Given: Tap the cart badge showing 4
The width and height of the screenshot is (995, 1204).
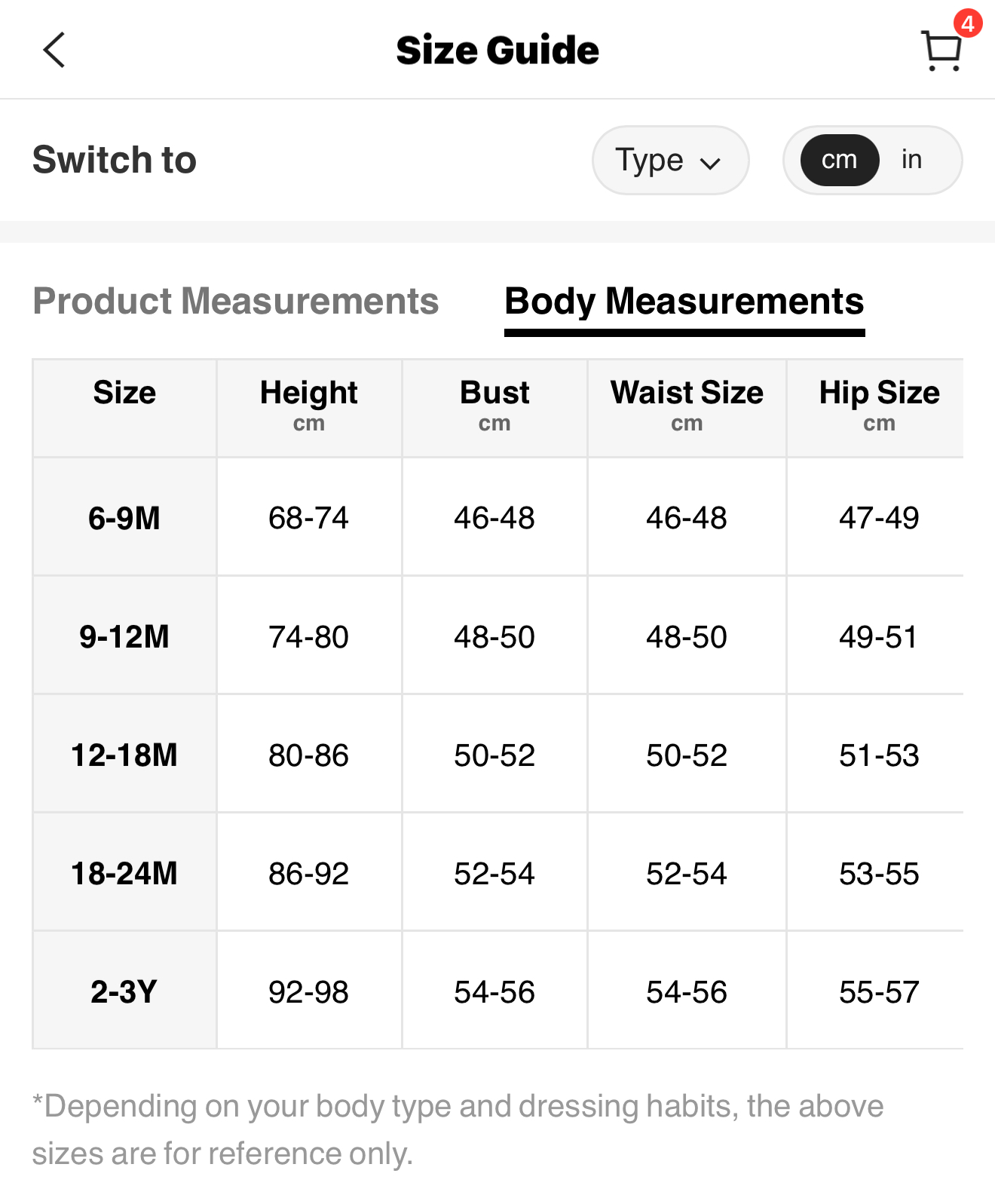Looking at the screenshot, I should 967,23.
